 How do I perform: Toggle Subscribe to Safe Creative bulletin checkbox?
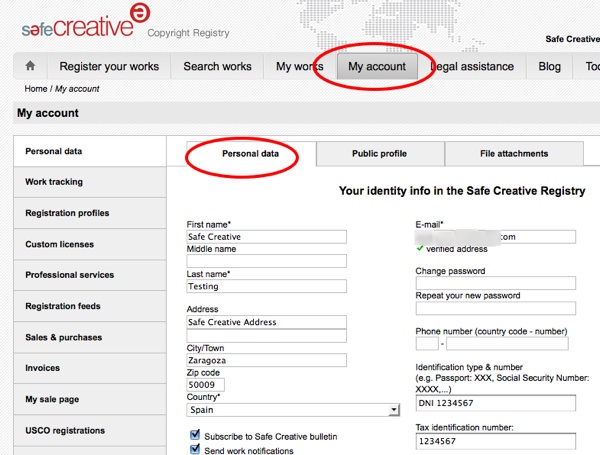click(x=194, y=435)
